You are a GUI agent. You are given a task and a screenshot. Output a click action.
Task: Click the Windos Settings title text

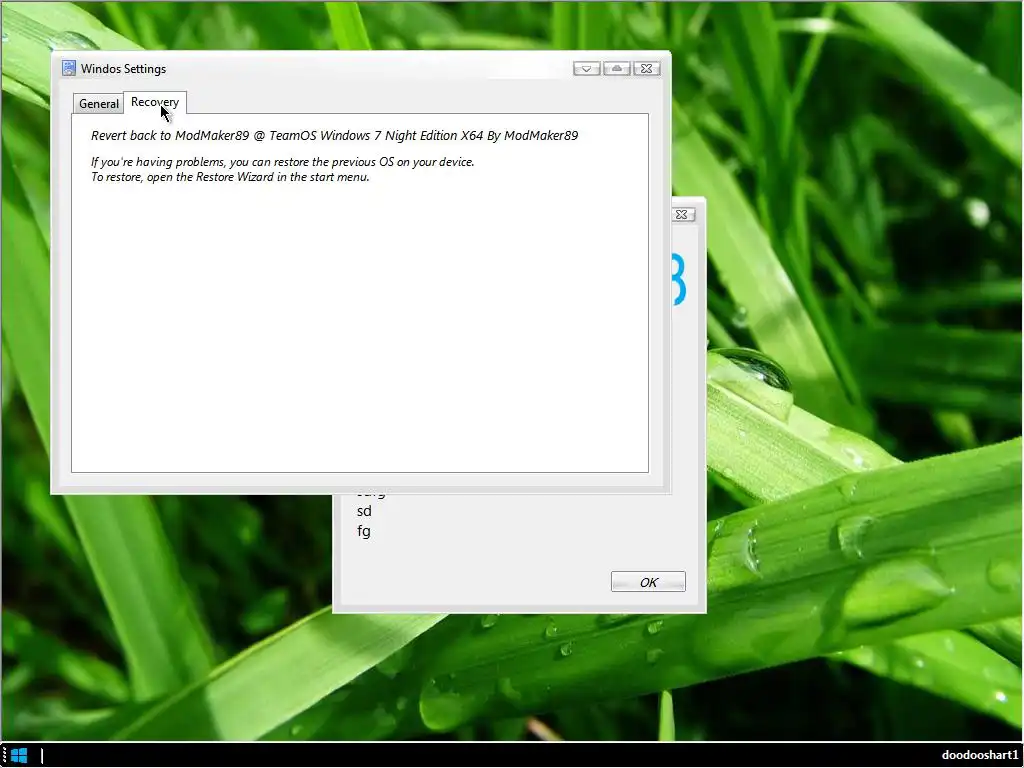point(123,69)
